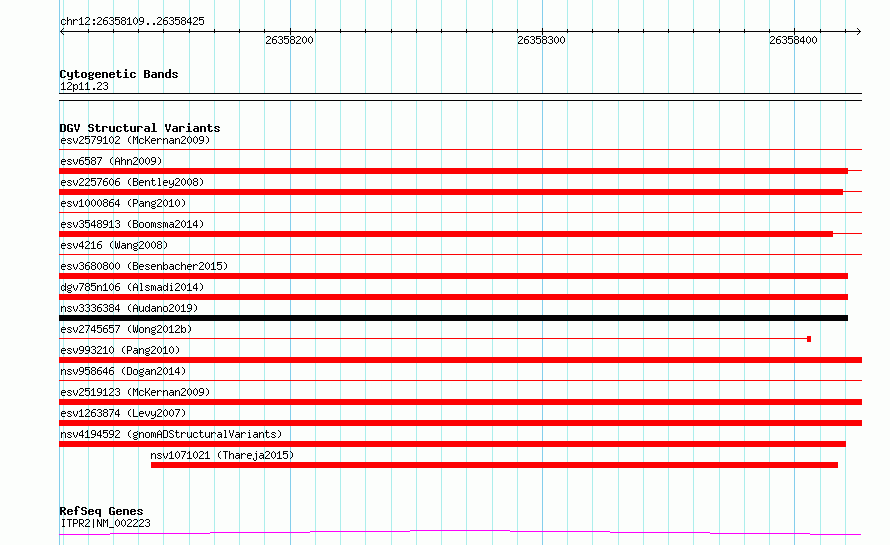
Task: Open variant nsv1071021 (Thareja2015)
Action: coord(222,455)
